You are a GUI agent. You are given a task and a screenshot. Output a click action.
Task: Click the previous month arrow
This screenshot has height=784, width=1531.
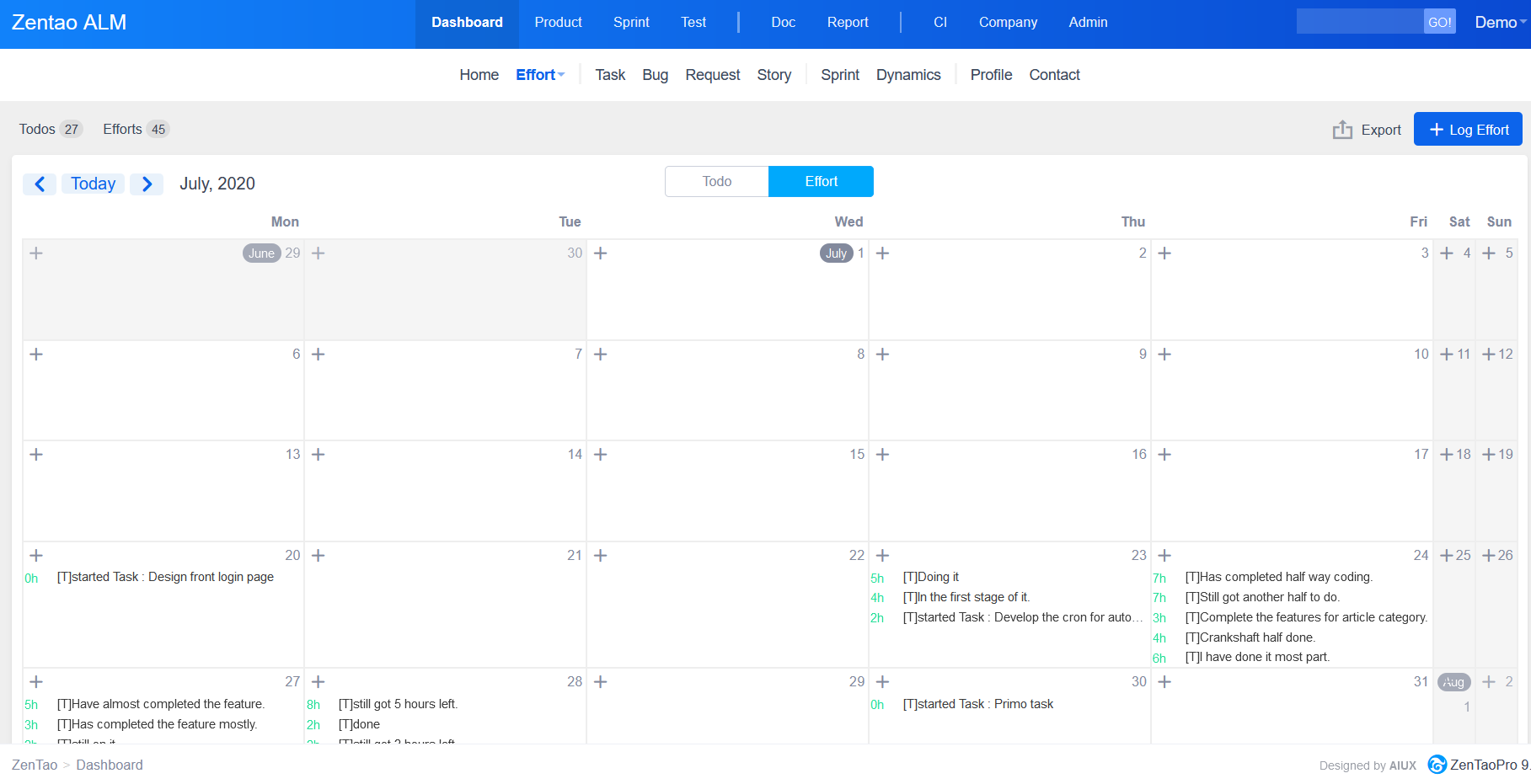tap(40, 184)
